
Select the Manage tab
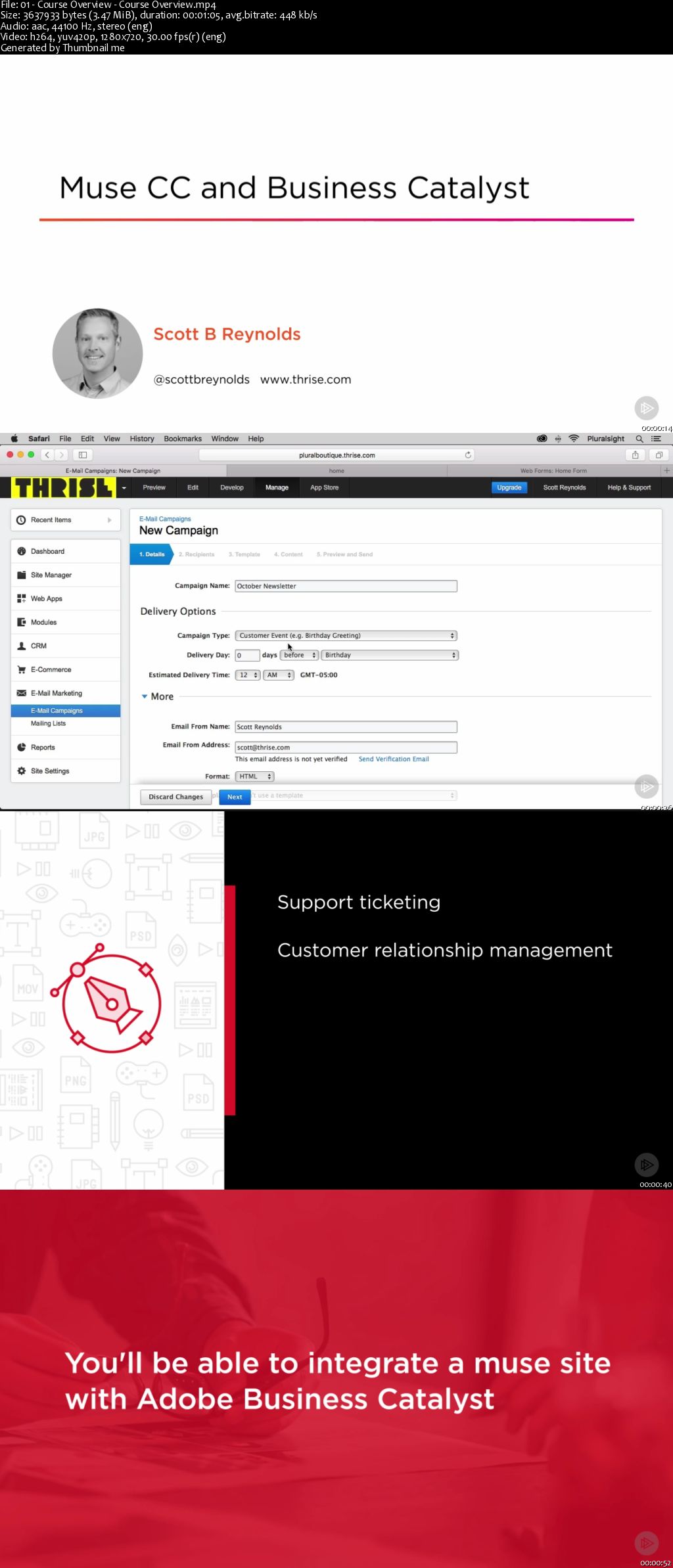coord(277,487)
